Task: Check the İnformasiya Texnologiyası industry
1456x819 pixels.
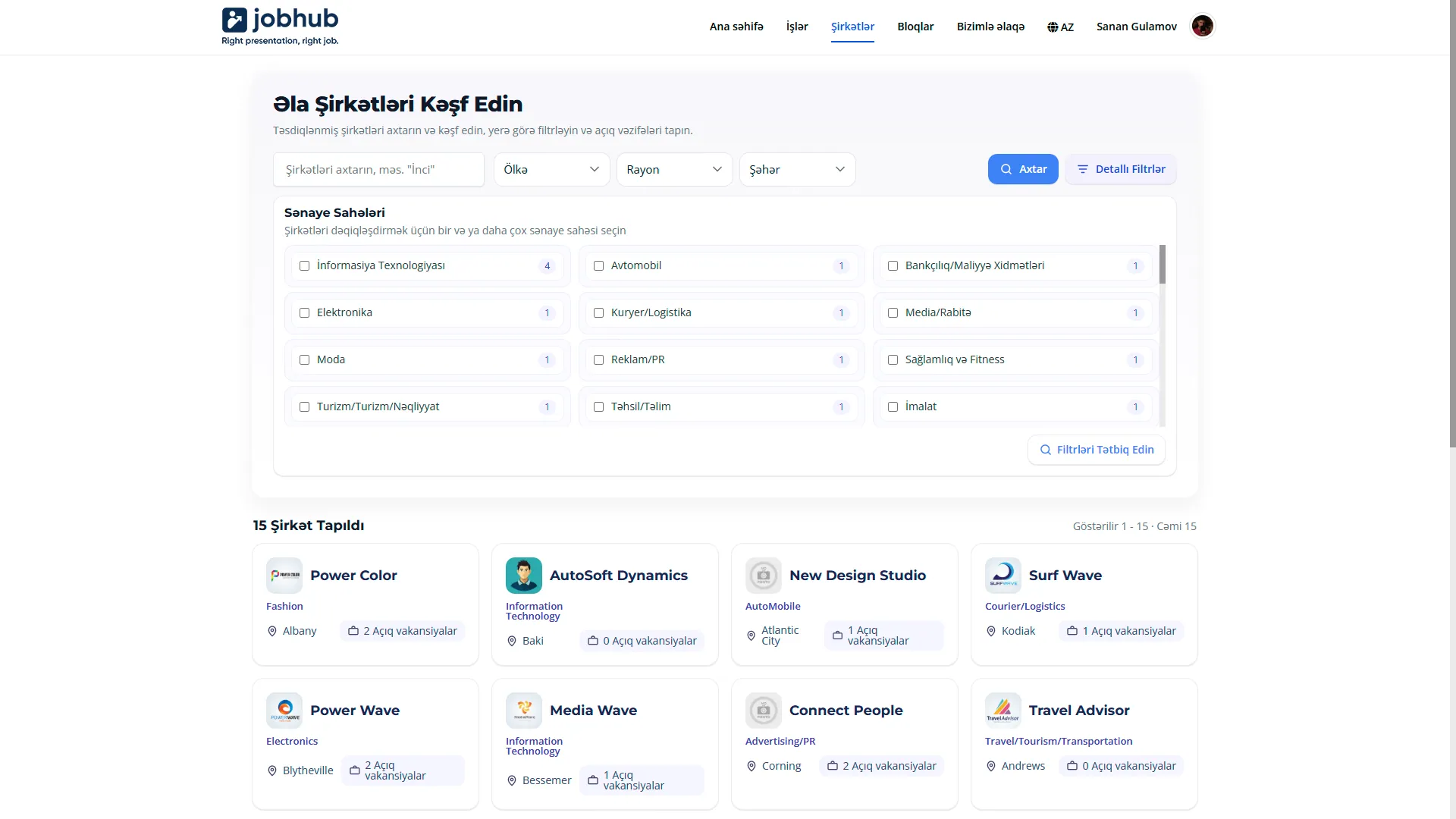Action: point(304,266)
